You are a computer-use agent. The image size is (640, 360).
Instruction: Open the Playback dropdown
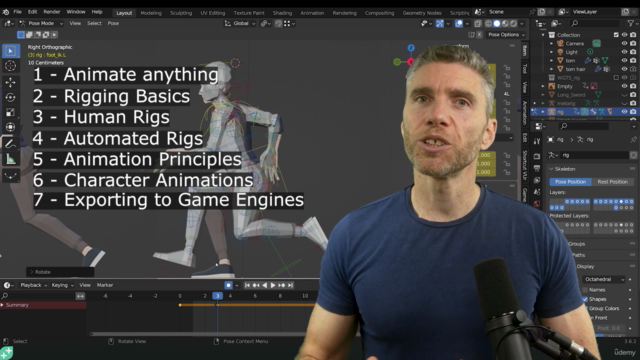[x=33, y=285]
